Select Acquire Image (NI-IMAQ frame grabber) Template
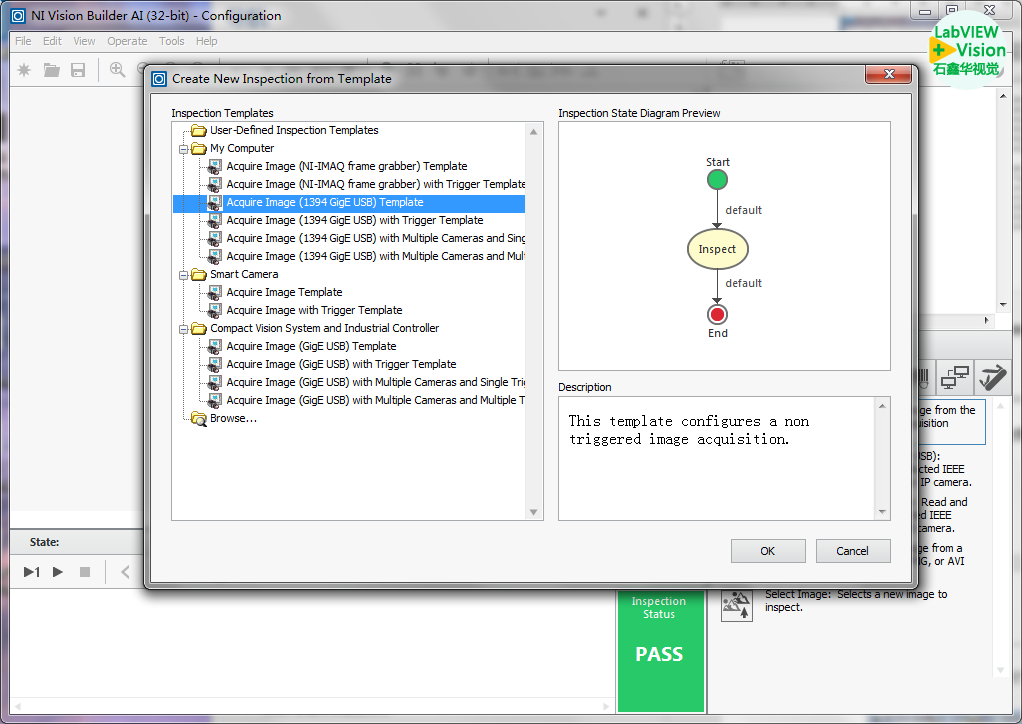This screenshot has height=724, width=1022. pyautogui.click(x=346, y=166)
